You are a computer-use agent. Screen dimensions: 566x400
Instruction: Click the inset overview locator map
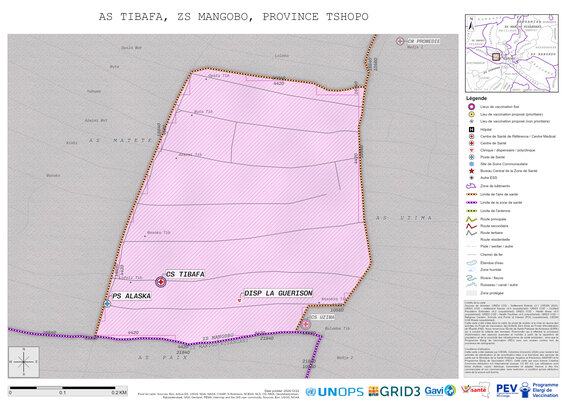[x=512, y=53]
